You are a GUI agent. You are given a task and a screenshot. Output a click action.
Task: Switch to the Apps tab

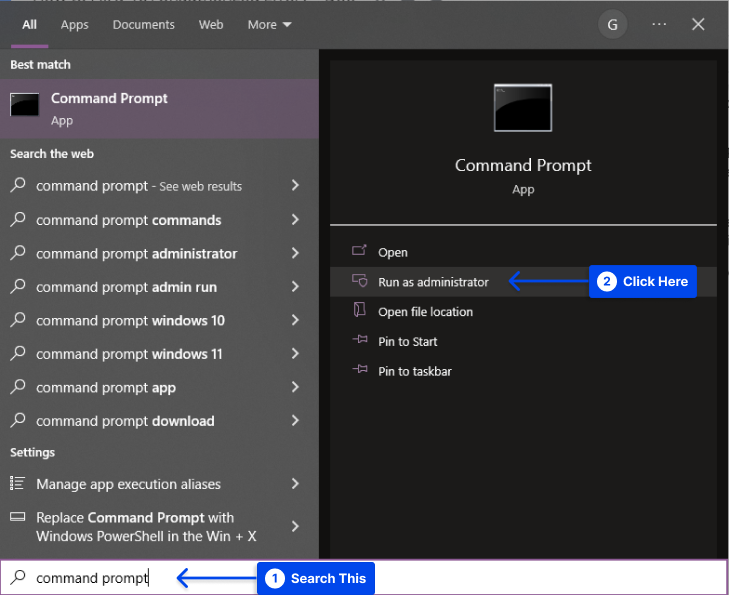tap(74, 25)
